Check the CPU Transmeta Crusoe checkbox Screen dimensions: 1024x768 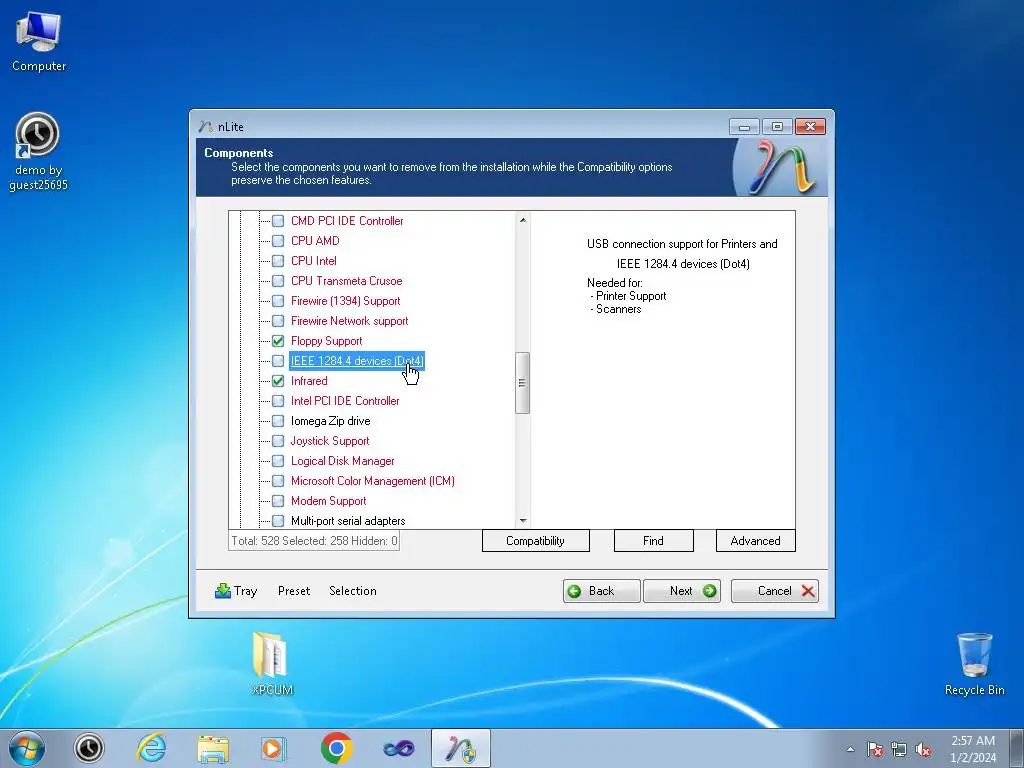point(278,281)
